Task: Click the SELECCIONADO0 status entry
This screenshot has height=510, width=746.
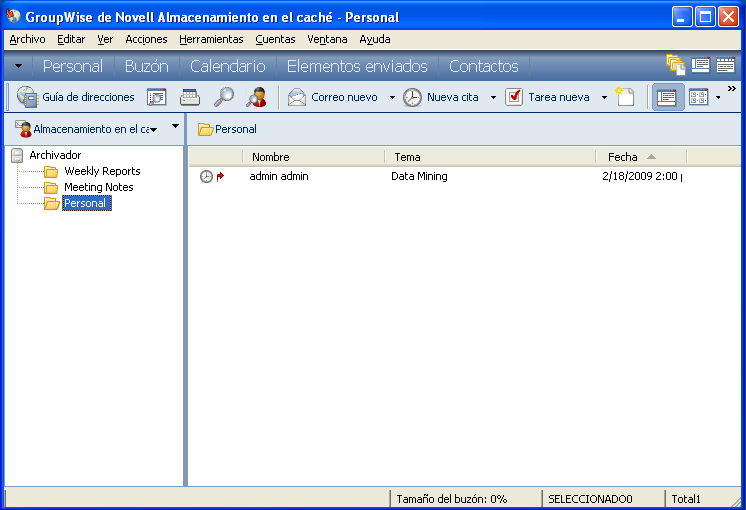Action: click(x=590, y=499)
